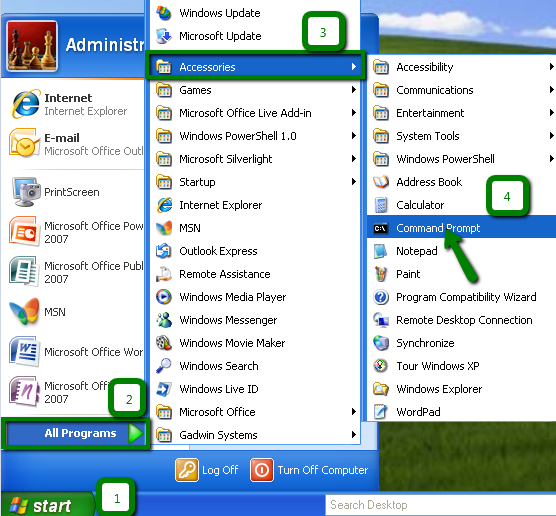Open Windows Media Player icon
The width and height of the screenshot is (556, 516).
pos(164,297)
